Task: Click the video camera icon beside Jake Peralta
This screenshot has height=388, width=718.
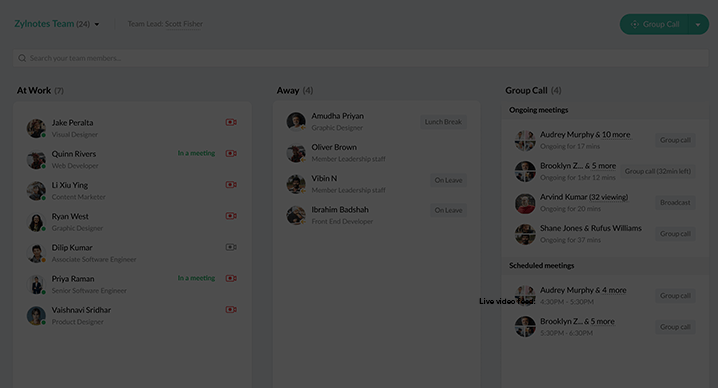Action: click(231, 122)
